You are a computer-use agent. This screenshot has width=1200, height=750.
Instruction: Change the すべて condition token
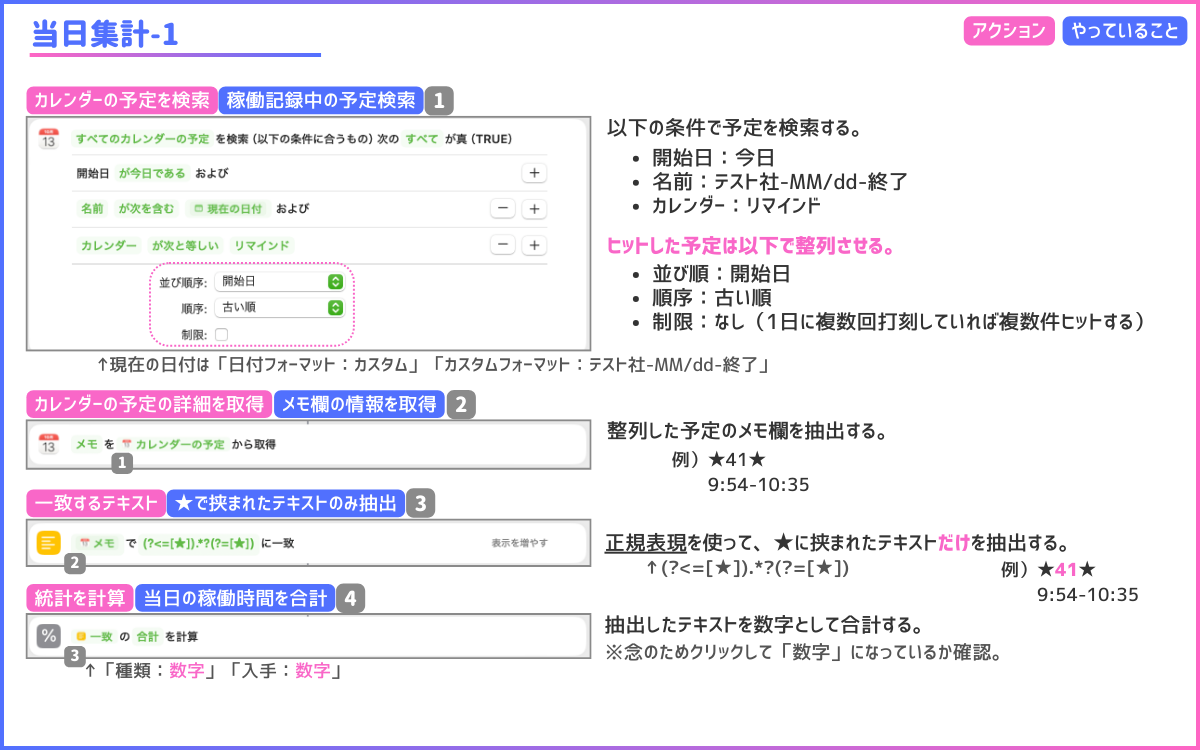click(x=421, y=138)
